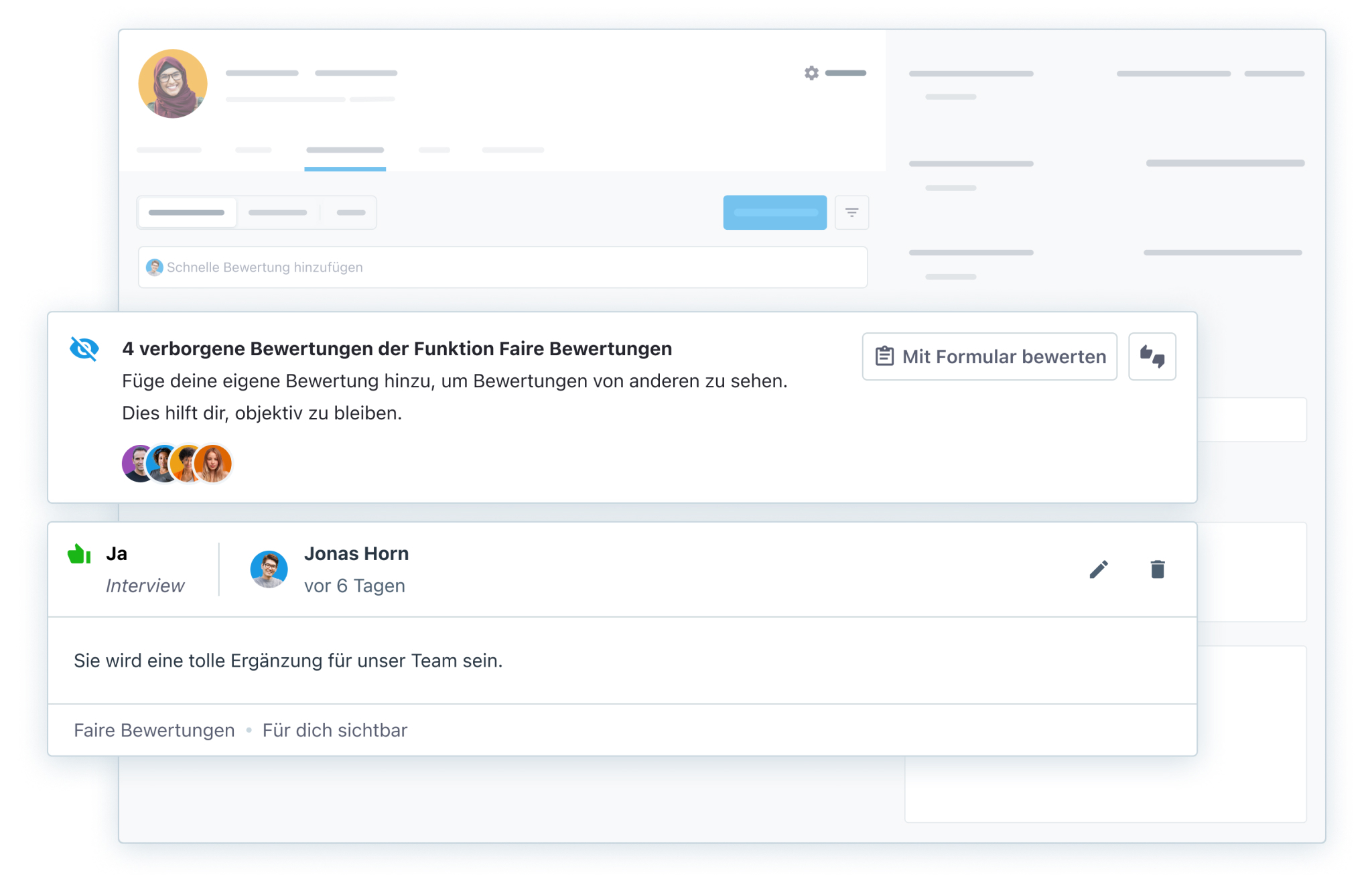
Task: Select the third segmented filter option
Action: tap(351, 212)
